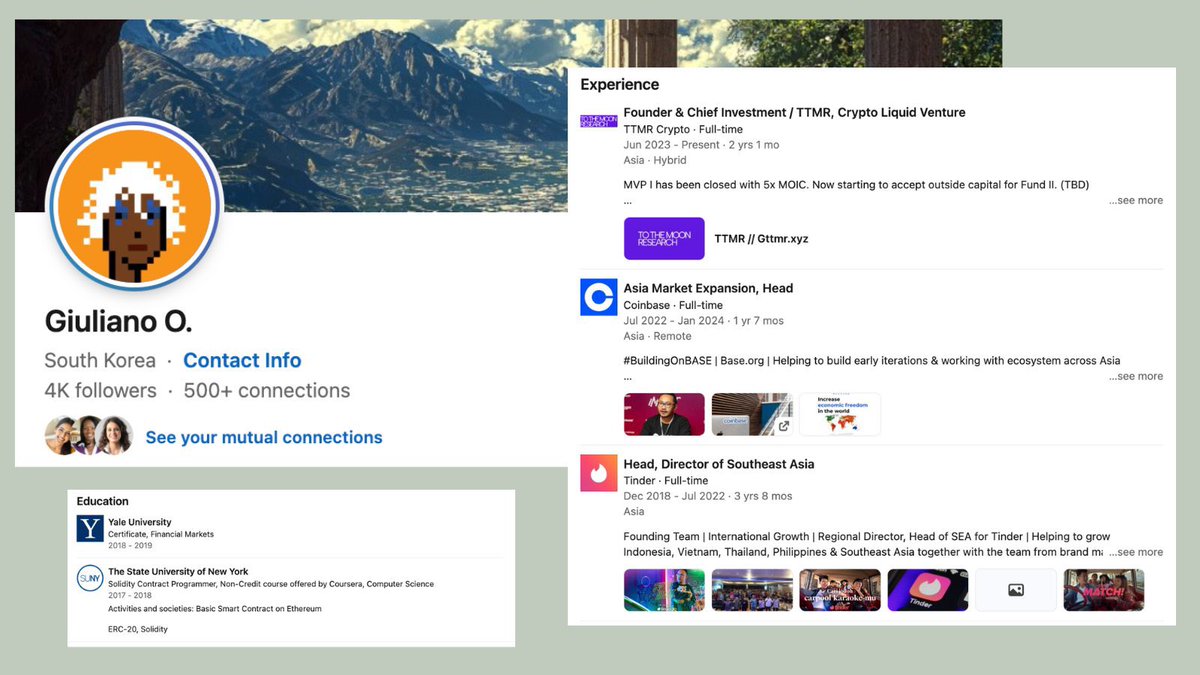Click the pixel-art profile avatar
1200x675 pixels.
pyautogui.click(x=134, y=204)
